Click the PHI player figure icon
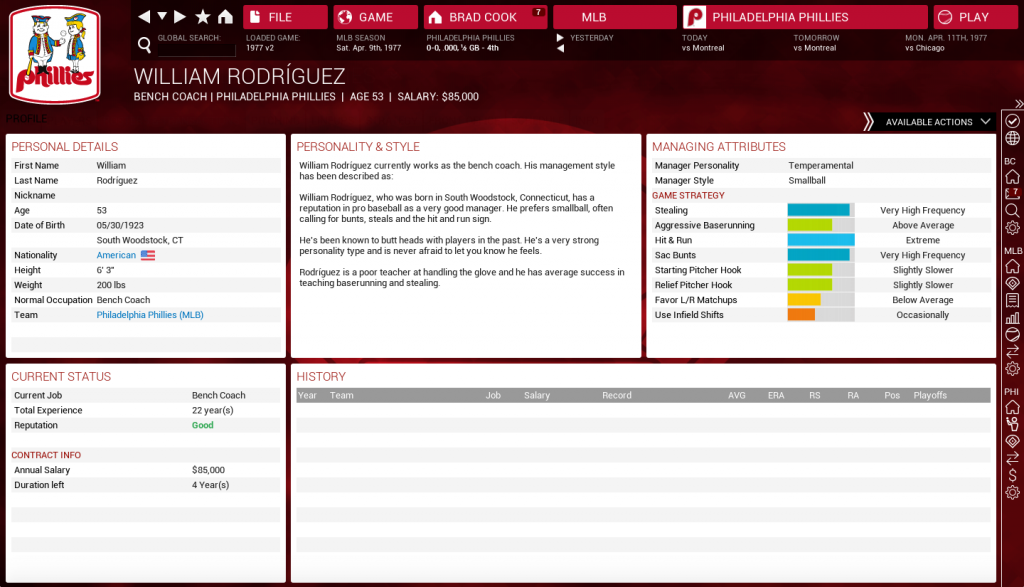Viewport: 1024px width, 587px height. click(x=1012, y=424)
